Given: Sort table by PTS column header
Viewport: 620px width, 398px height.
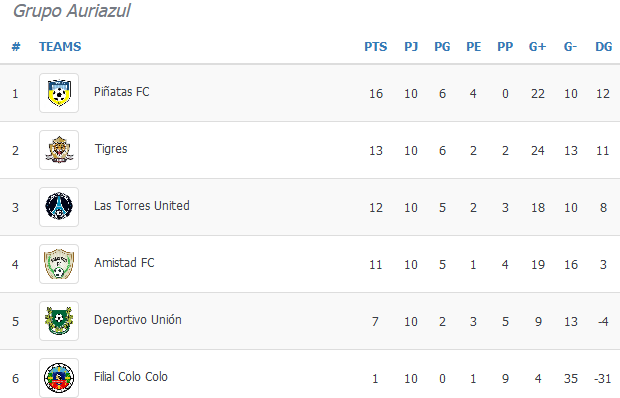Looking at the screenshot, I should [x=376, y=47].
